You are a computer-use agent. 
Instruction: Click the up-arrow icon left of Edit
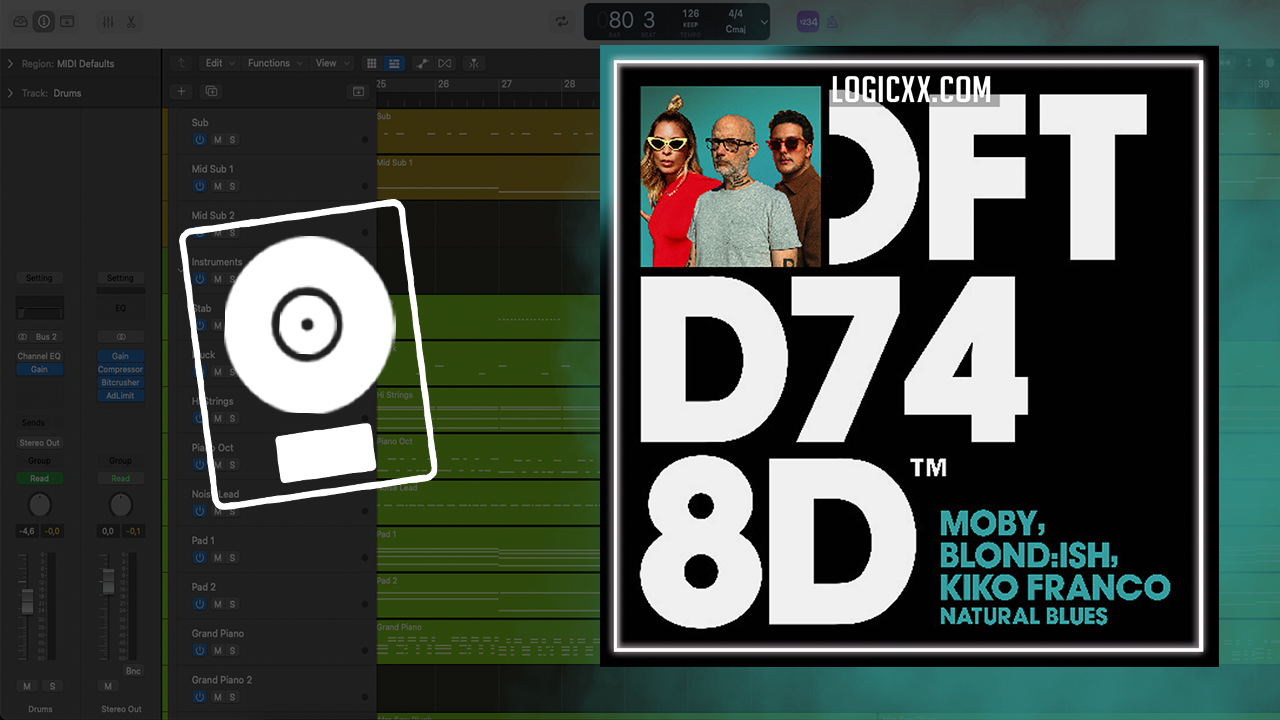pos(181,63)
